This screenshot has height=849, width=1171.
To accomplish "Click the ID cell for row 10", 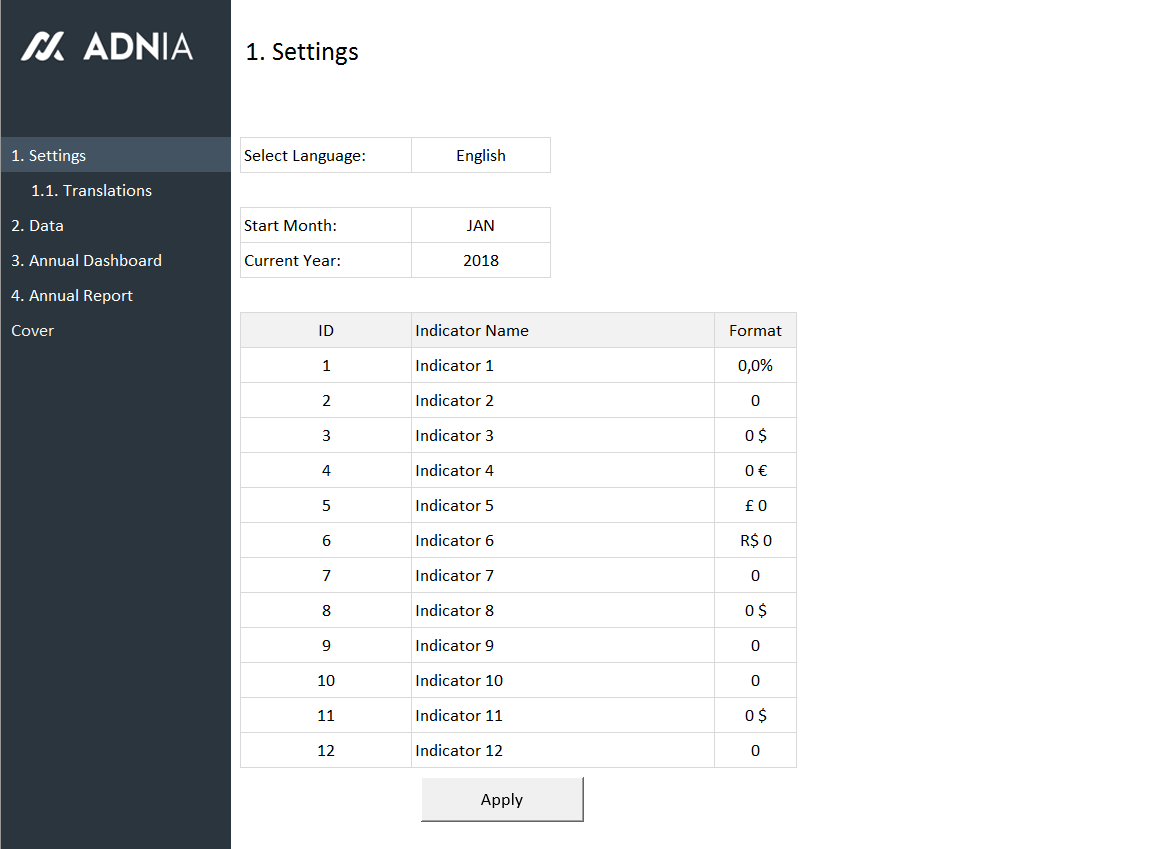I will coord(326,680).
